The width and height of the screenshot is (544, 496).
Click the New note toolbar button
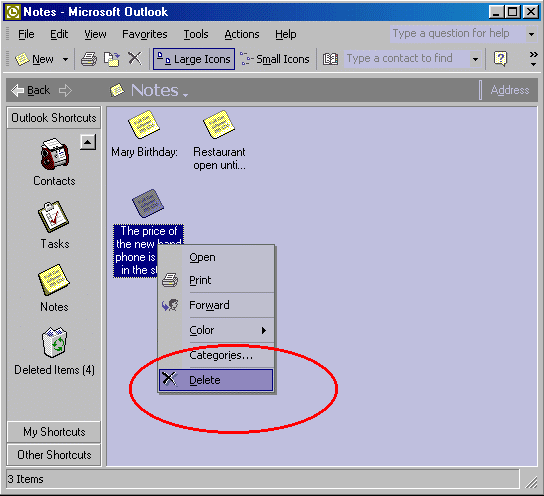tap(35, 59)
